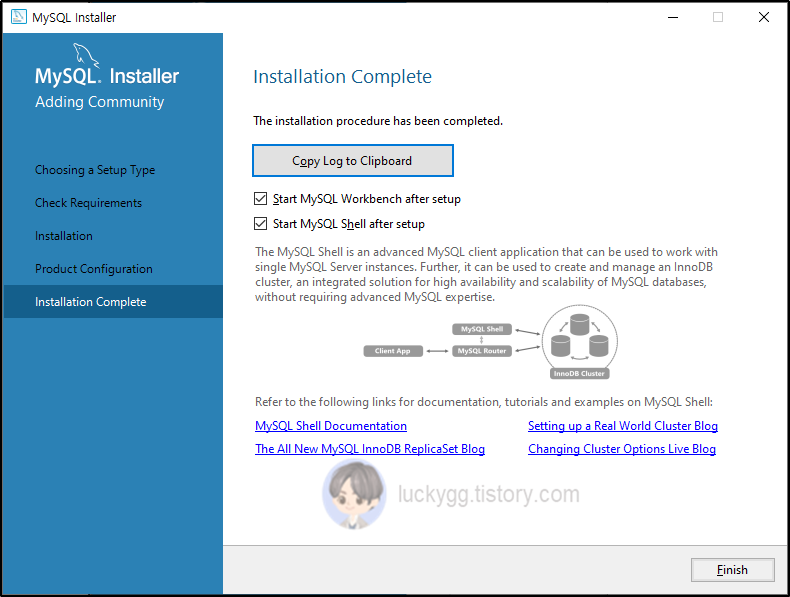Viewport: 790px width, 597px height.
Task: Select the Installation step in sidebar
Action: coord(63,236)
